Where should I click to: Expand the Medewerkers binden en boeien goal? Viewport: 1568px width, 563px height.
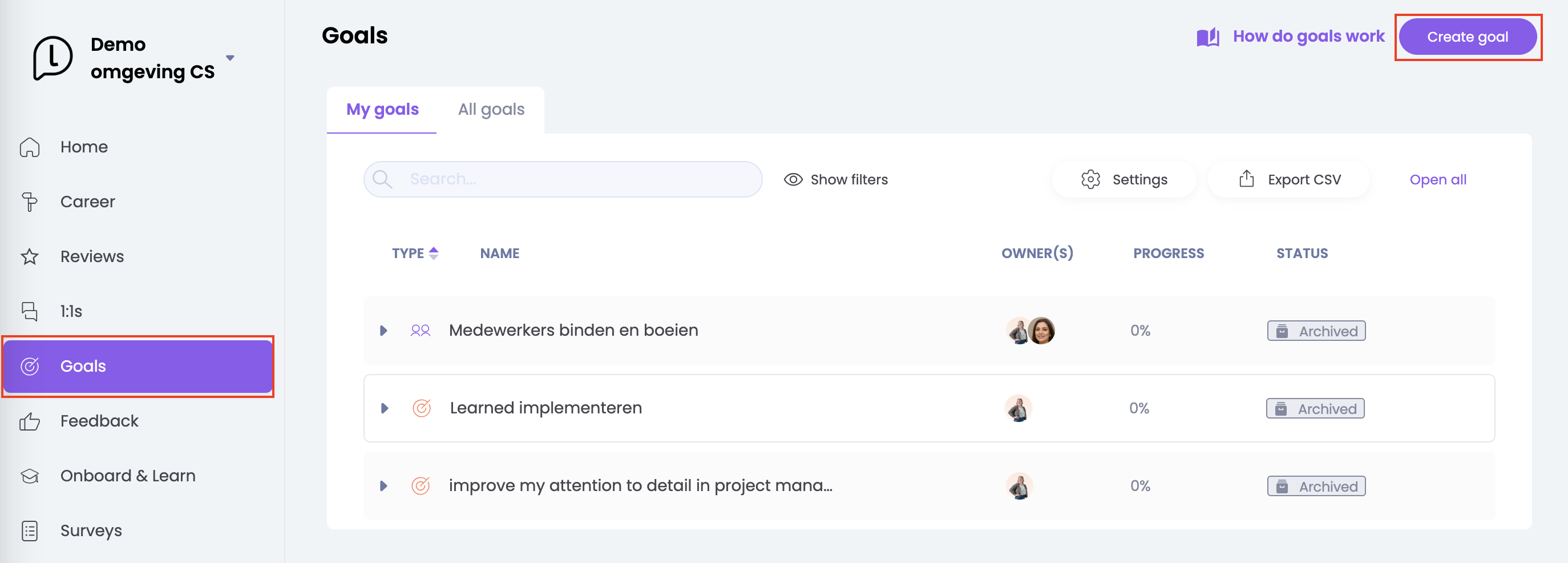pos(383,331)
